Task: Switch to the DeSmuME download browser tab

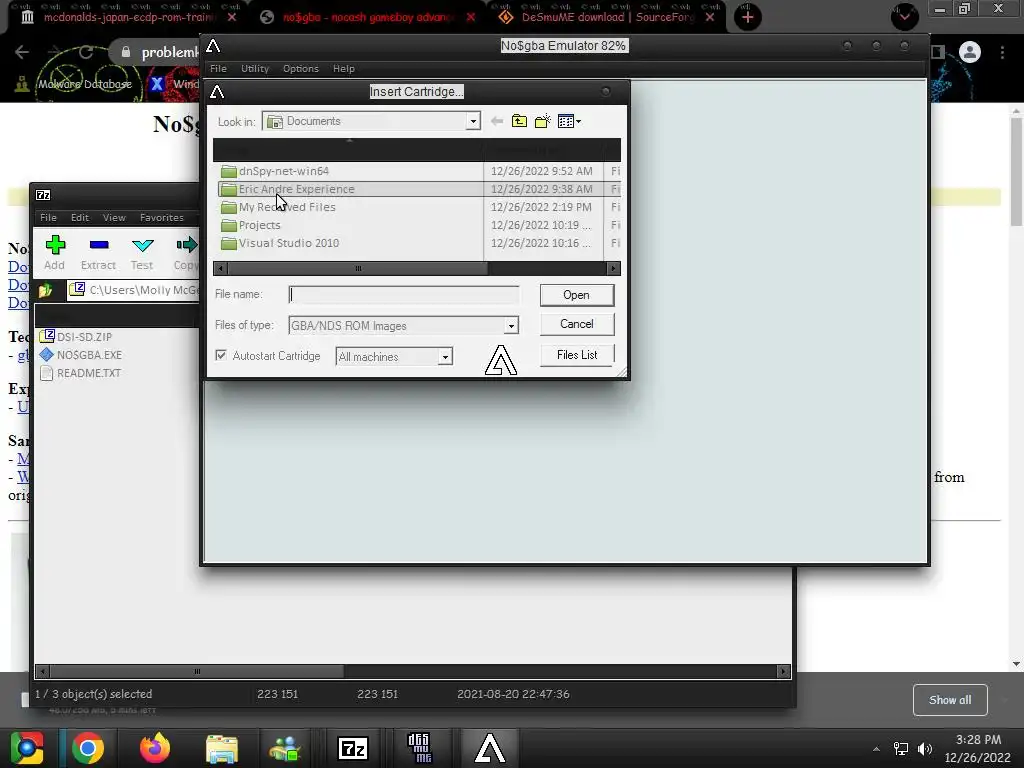Action: (607, 17)
